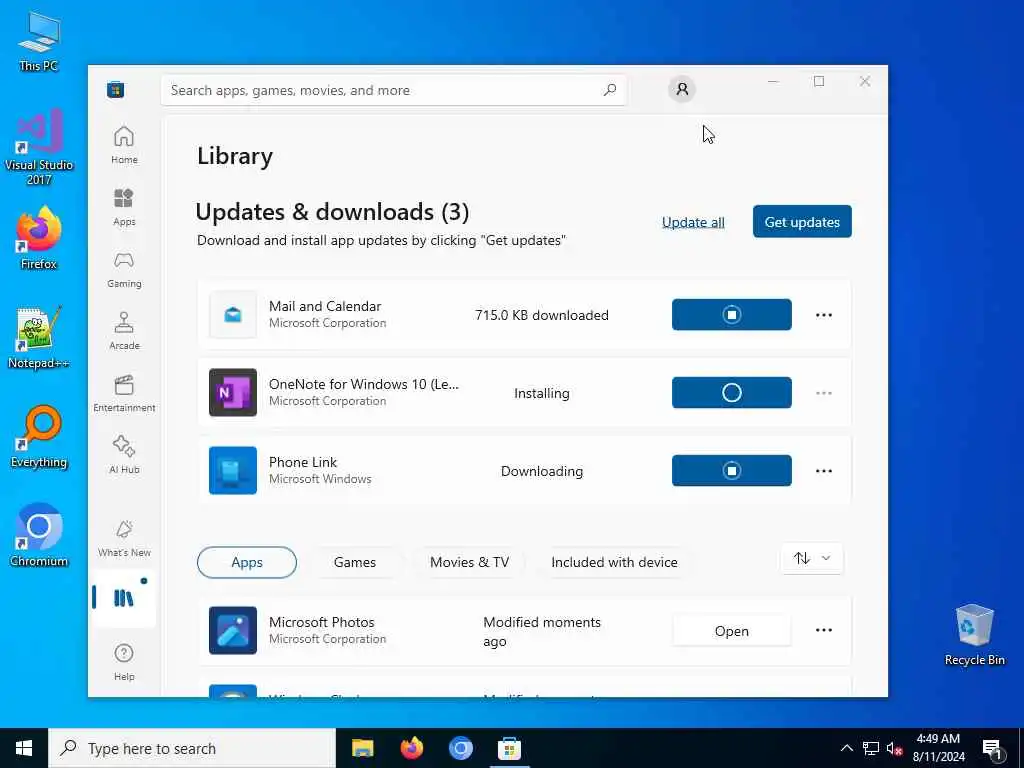Focus the Store search box
The height and width of the screenshot is (768, 1024).
tap(394, 90)
